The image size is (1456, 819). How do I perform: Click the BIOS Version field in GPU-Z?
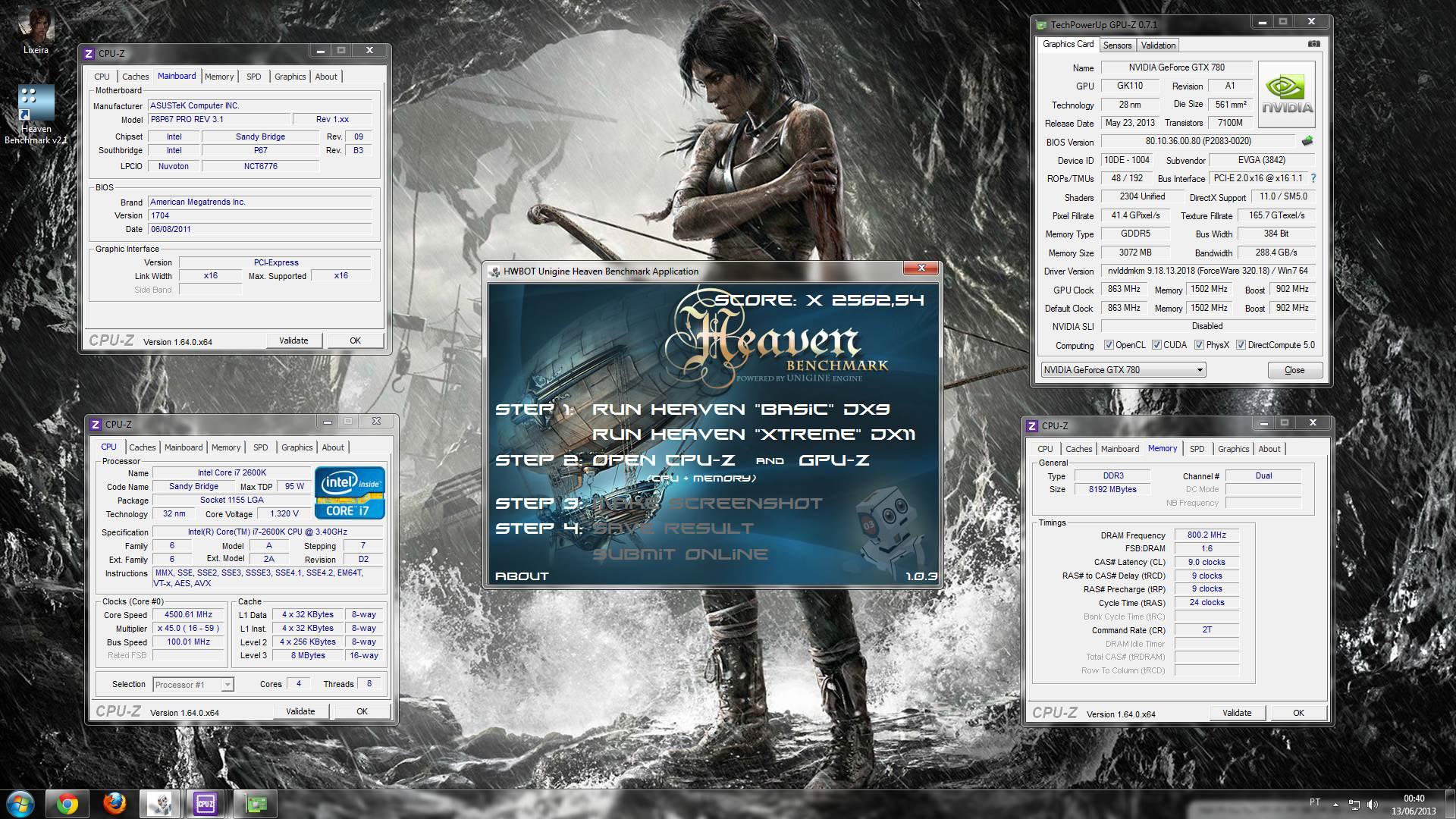(x=1198, y=141)
